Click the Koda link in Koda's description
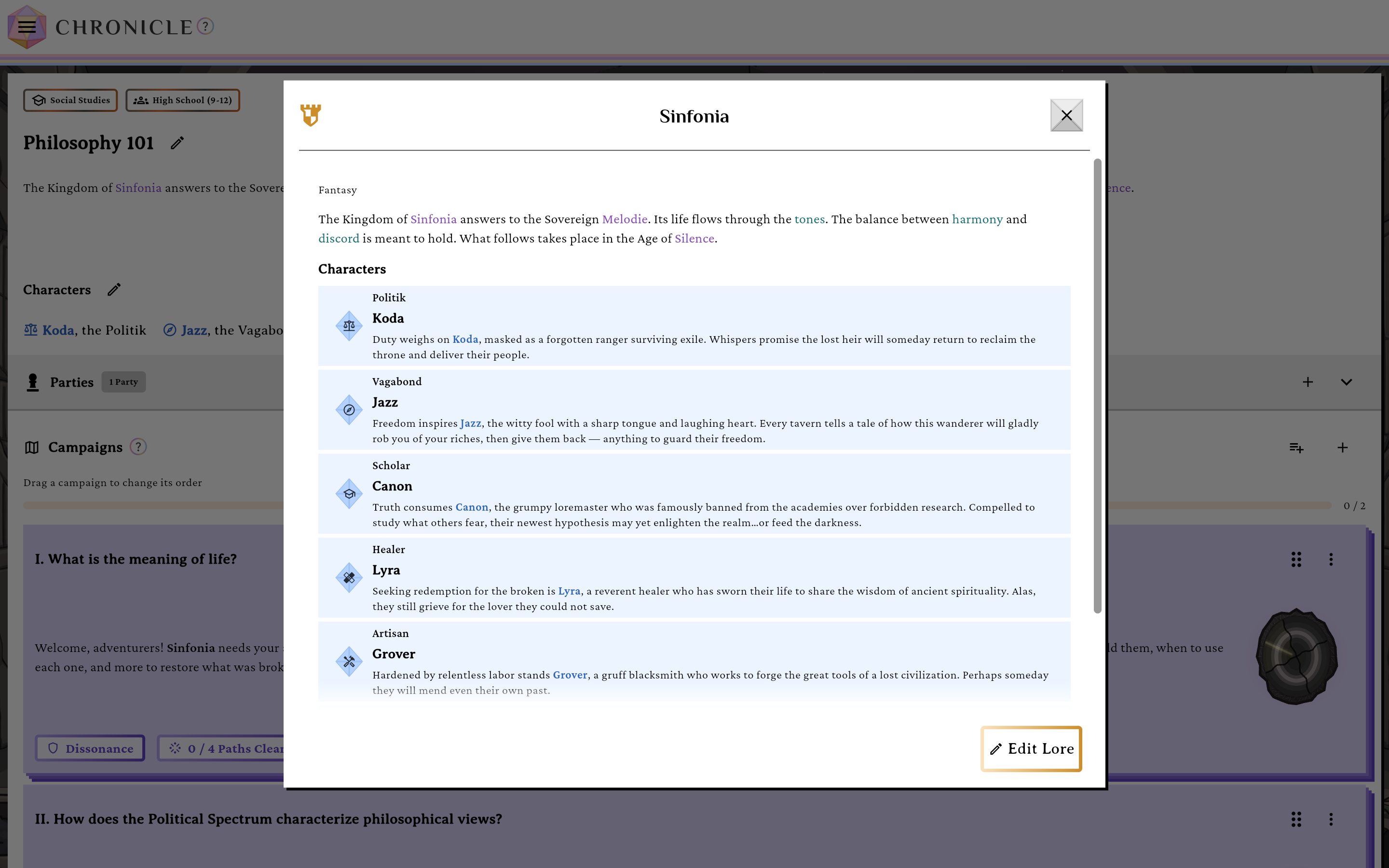 (x=465, y=339)
